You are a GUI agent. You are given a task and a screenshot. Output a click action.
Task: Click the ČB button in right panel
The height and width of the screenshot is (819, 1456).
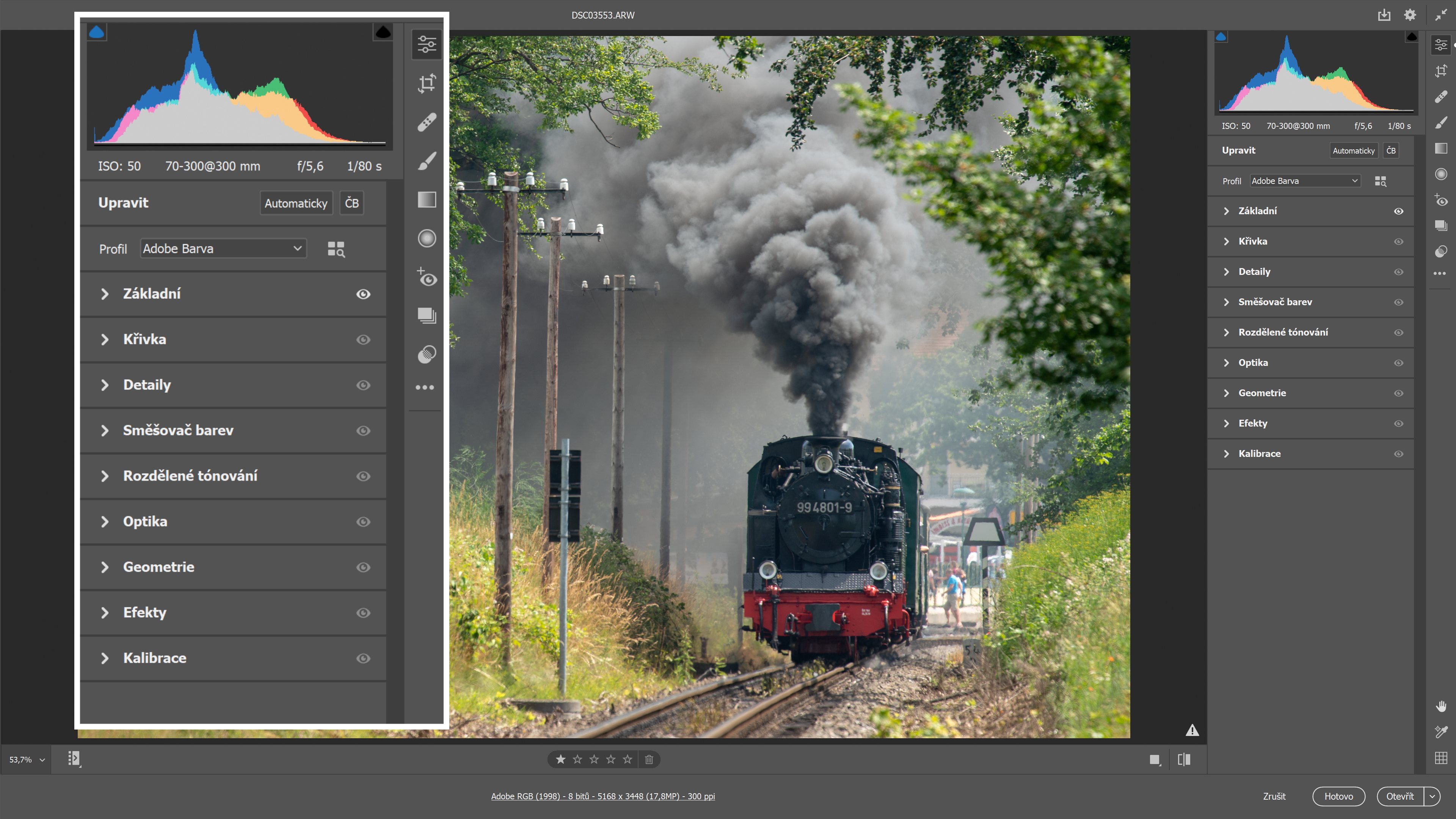tap(1391, 151)
